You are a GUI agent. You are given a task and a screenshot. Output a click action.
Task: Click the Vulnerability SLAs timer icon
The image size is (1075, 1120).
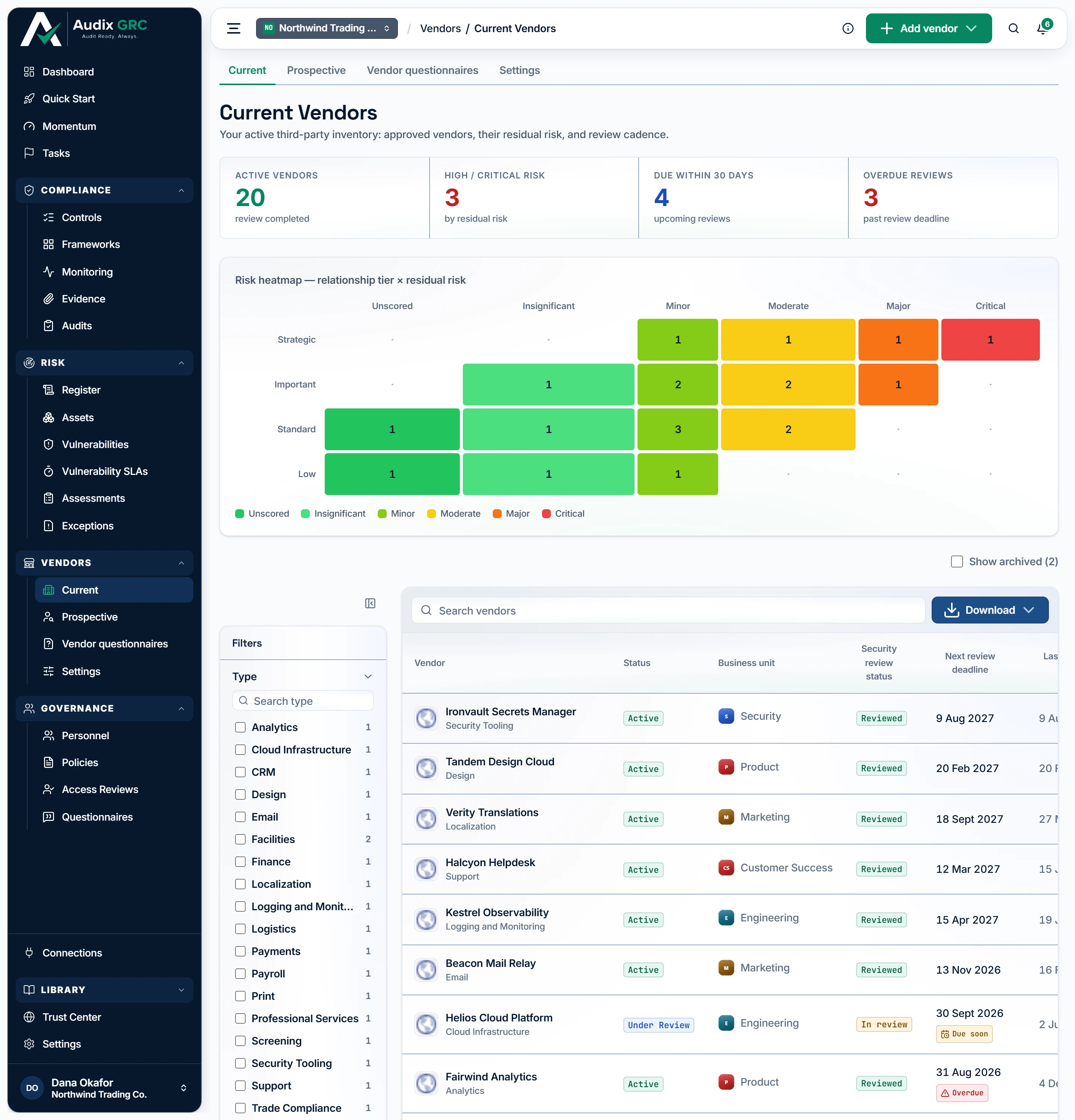coord(49,472)
